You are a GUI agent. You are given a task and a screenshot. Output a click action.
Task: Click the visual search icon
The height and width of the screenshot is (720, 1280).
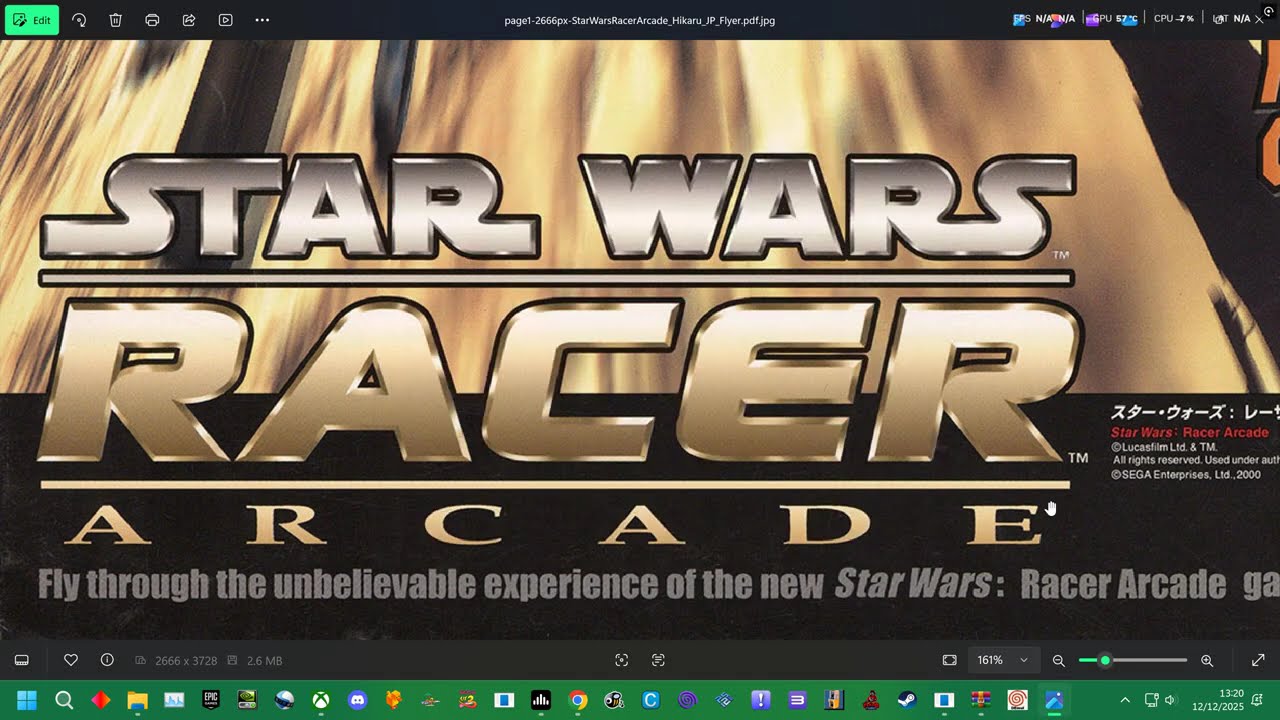point(622,660)
